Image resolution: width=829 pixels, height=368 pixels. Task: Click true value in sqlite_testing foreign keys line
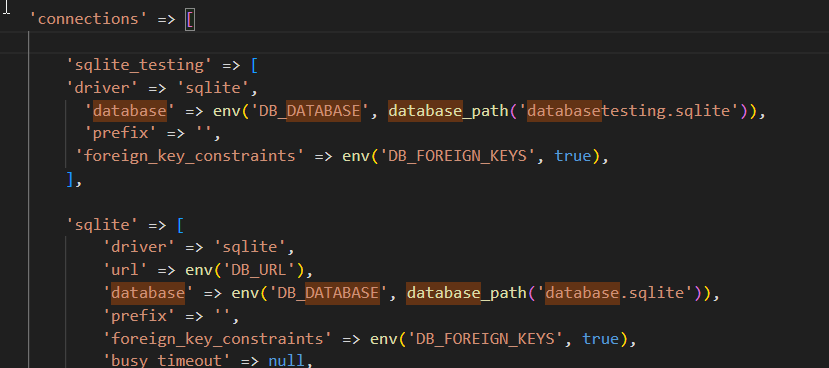[x=572, y=156]
